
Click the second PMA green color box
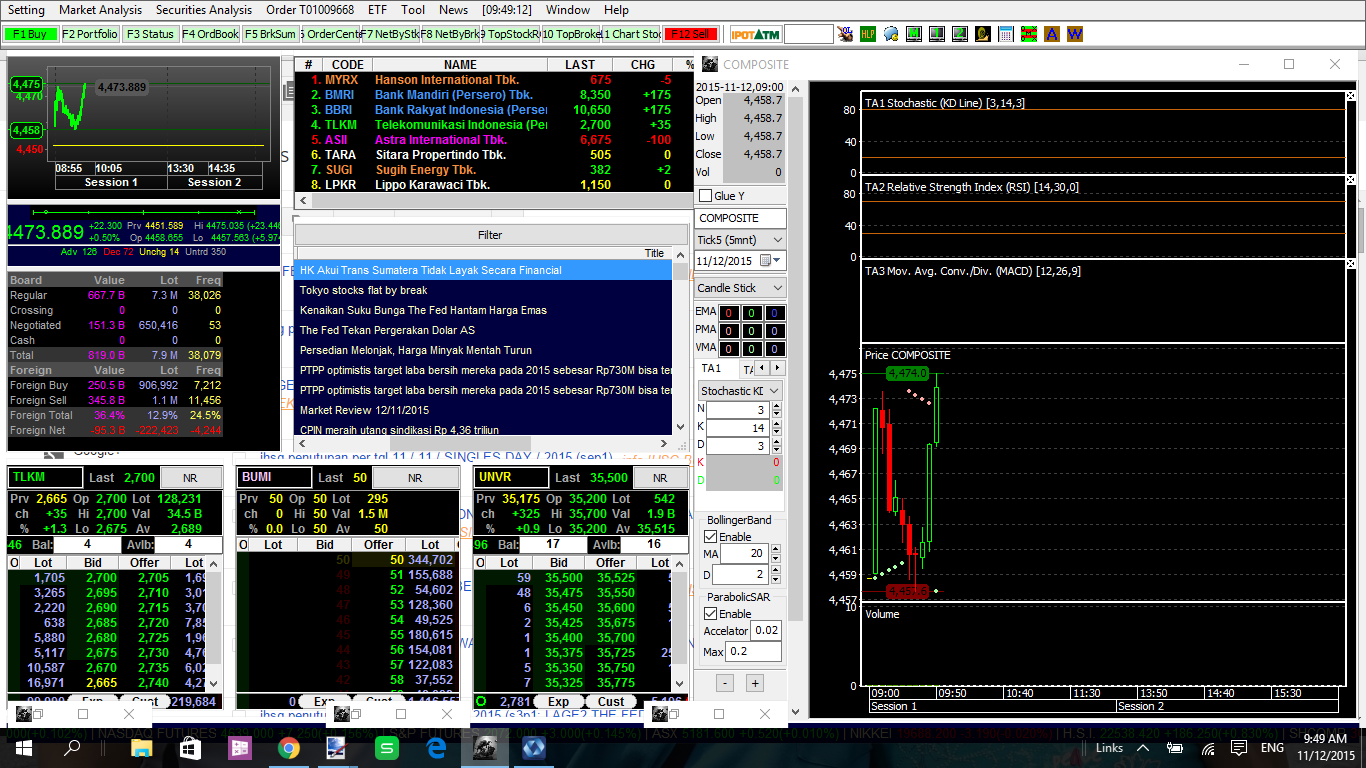pyautogui.click(x=753, y=331)
